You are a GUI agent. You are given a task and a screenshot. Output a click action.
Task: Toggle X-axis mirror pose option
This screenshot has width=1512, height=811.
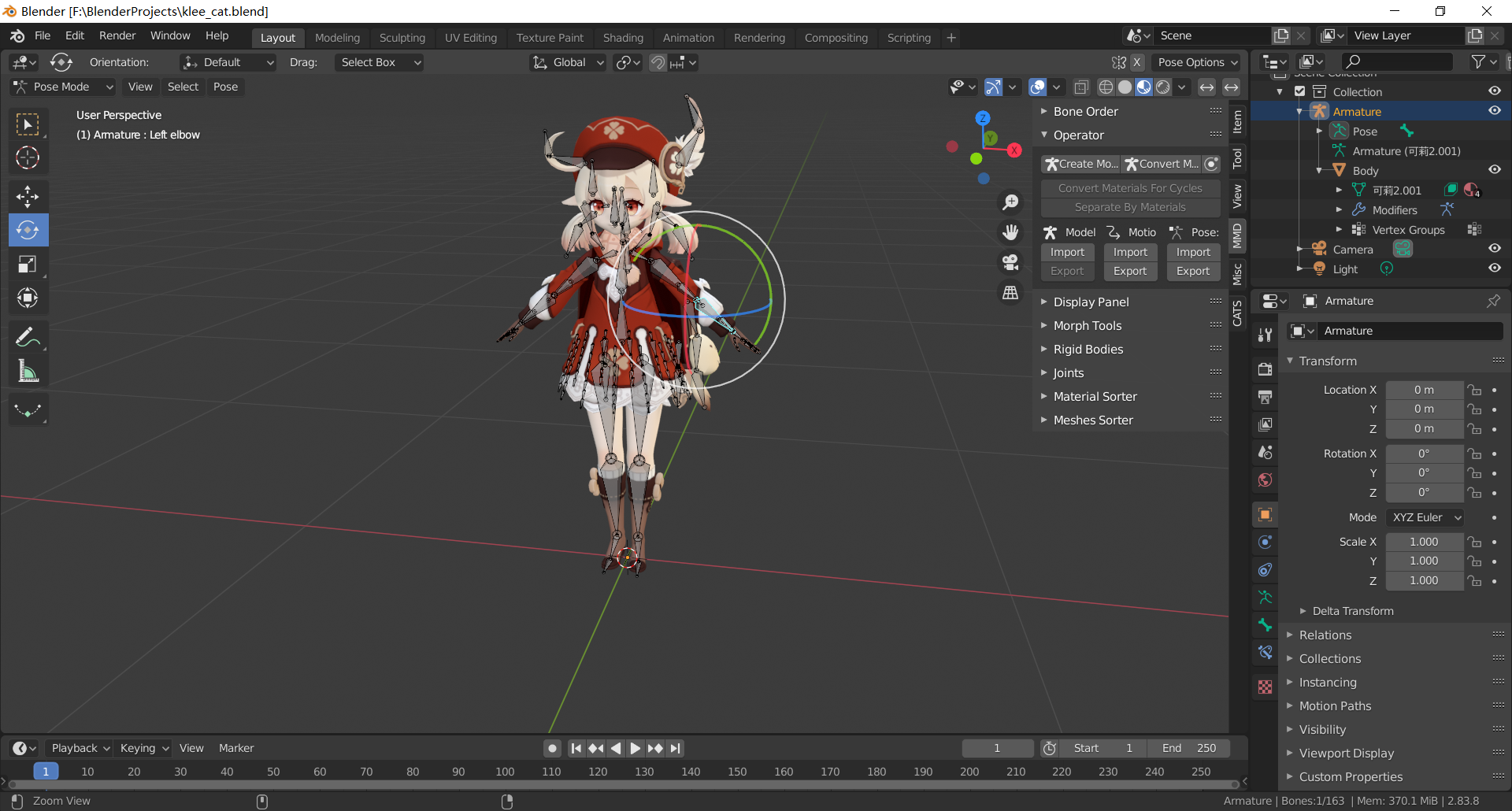[1136, 62]
